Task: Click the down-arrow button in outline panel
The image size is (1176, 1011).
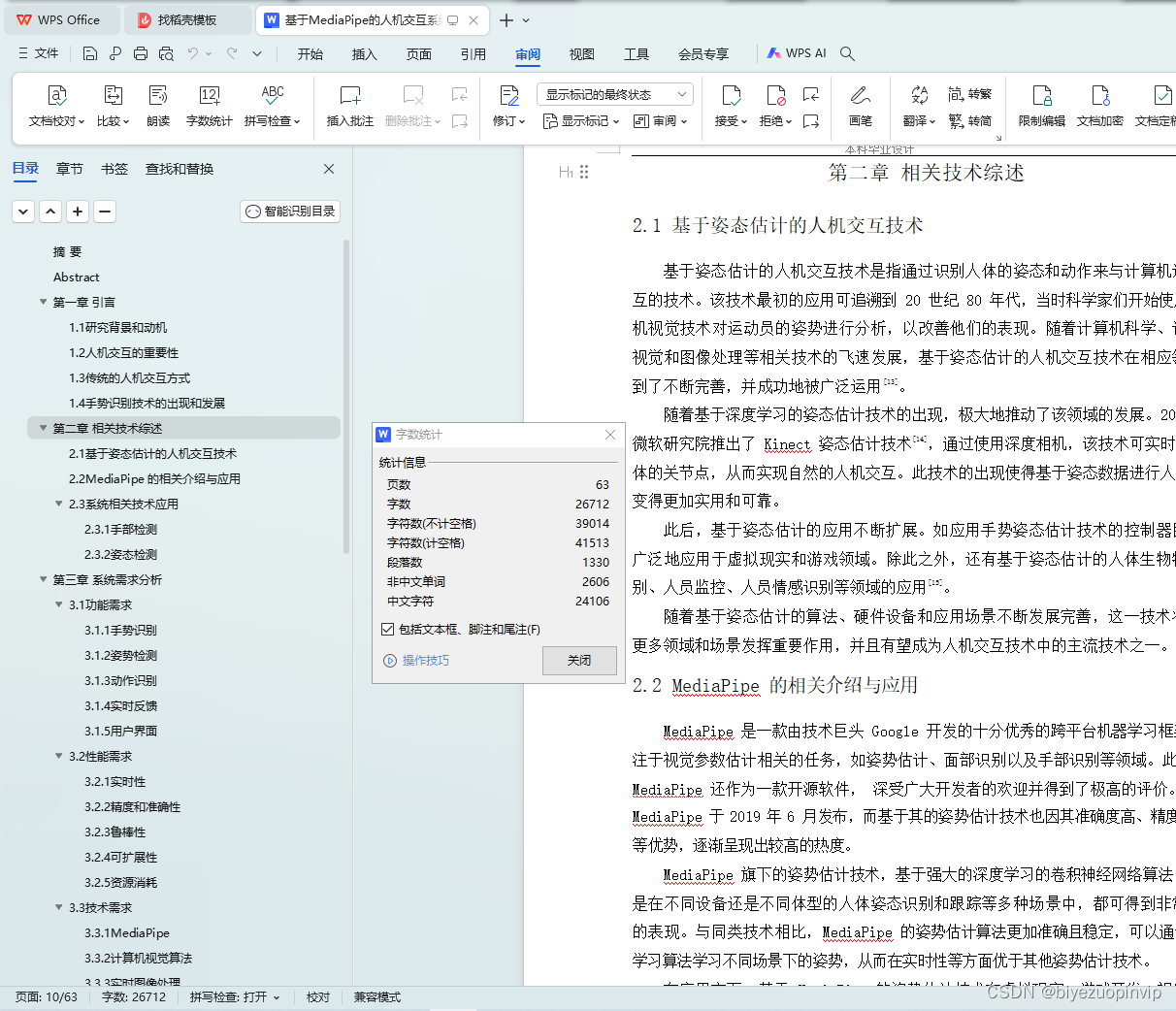Action: (23, 212)
